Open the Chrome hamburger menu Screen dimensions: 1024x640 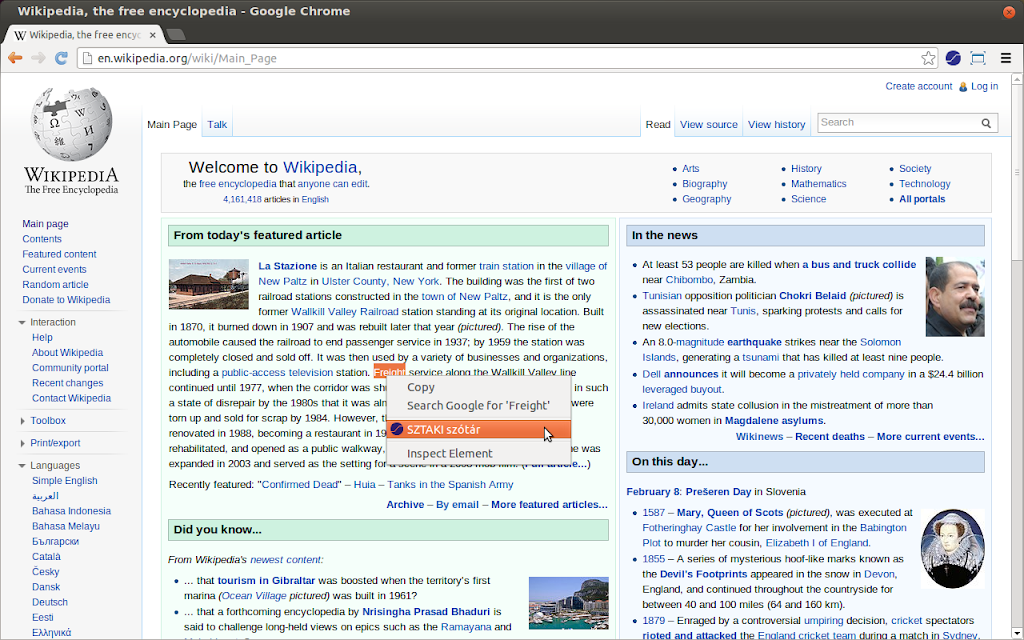coord(1006,58)
